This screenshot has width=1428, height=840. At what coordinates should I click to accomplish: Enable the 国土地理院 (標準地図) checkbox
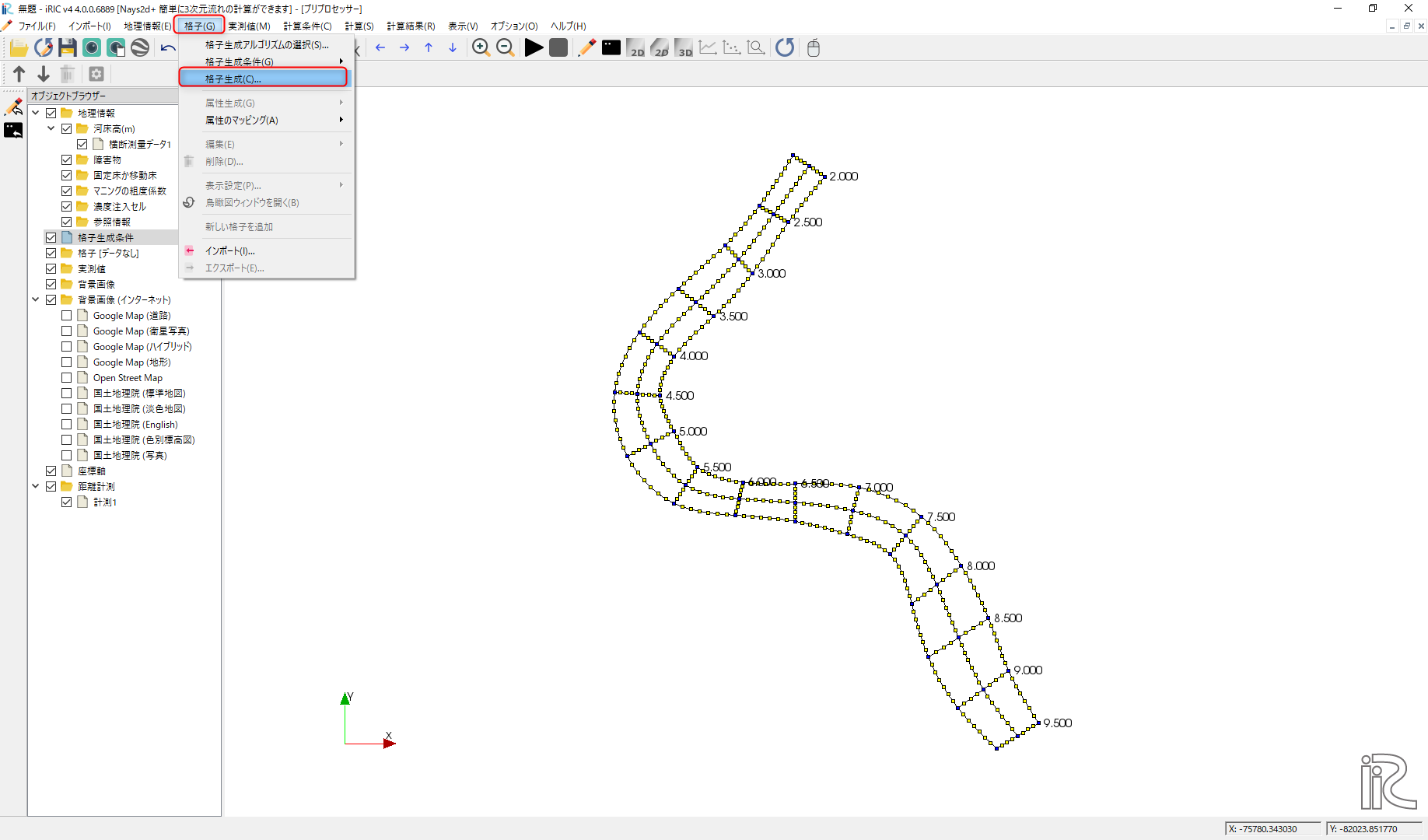(x=67, y=393)
